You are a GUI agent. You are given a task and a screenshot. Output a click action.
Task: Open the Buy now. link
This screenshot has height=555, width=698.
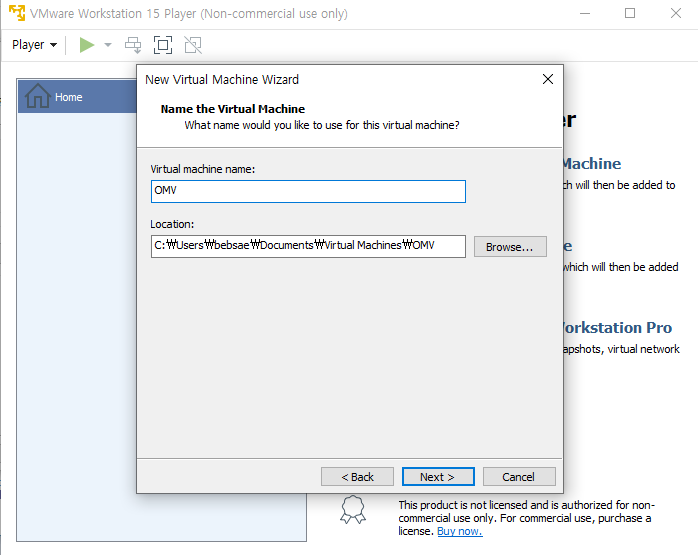460,531
